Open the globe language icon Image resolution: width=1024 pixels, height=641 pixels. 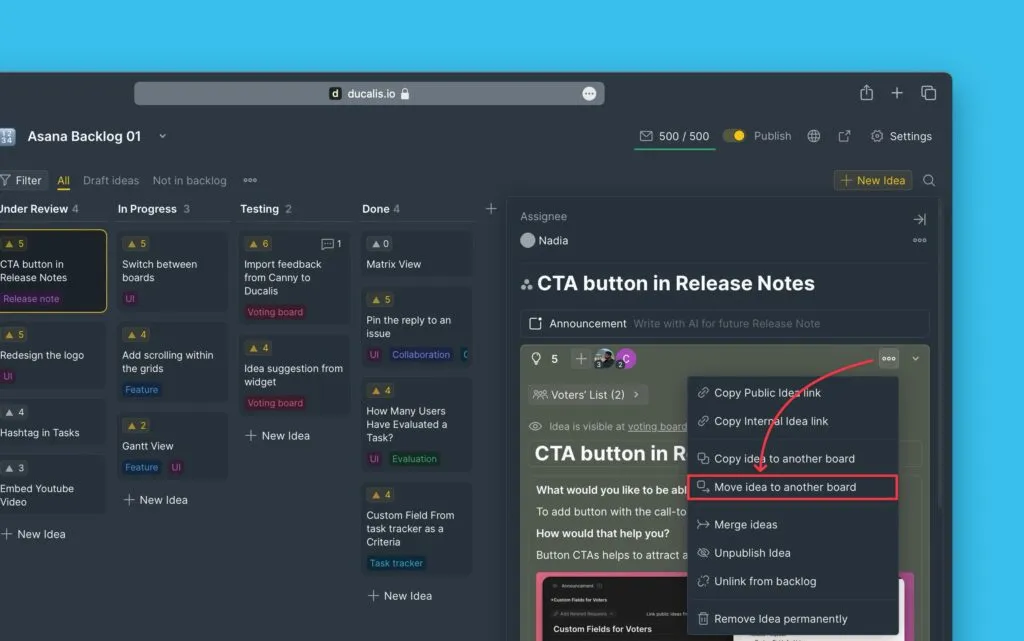coord(814,136)
